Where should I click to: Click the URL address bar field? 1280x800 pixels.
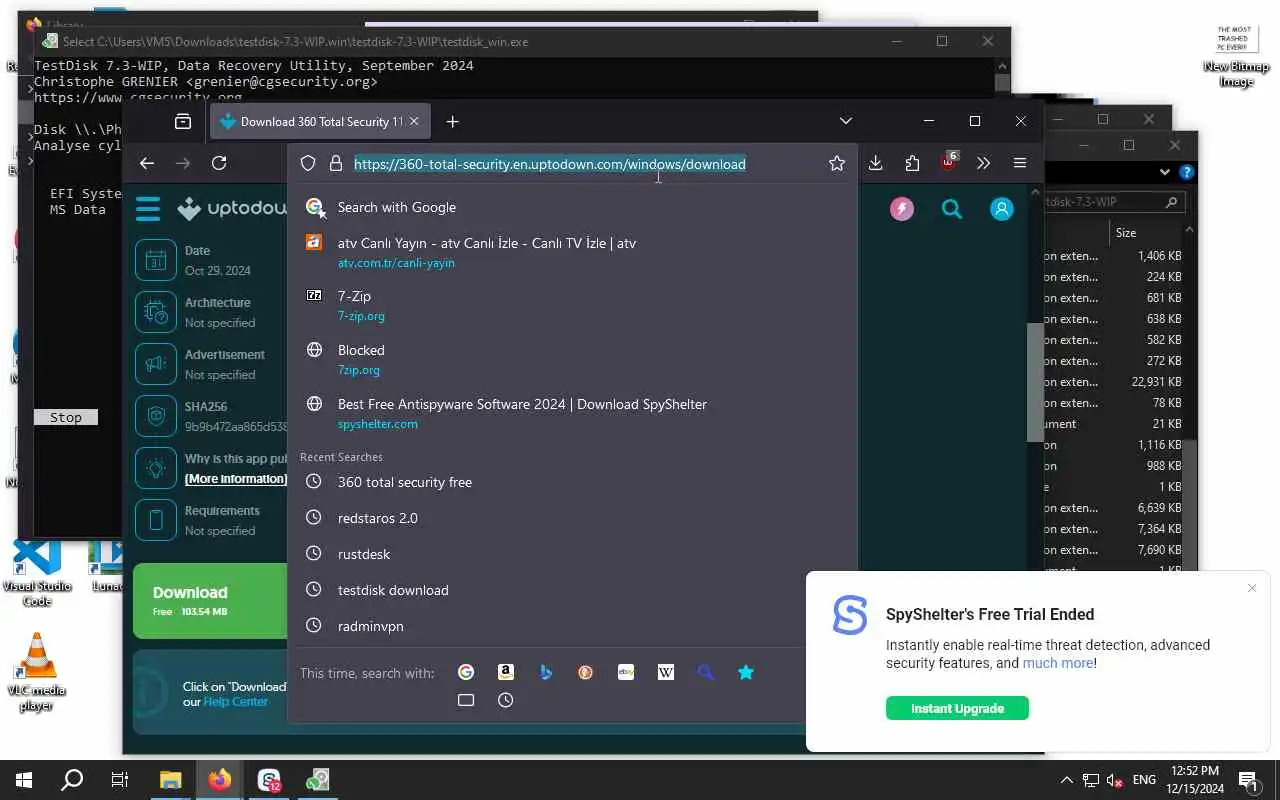(571, 163)
